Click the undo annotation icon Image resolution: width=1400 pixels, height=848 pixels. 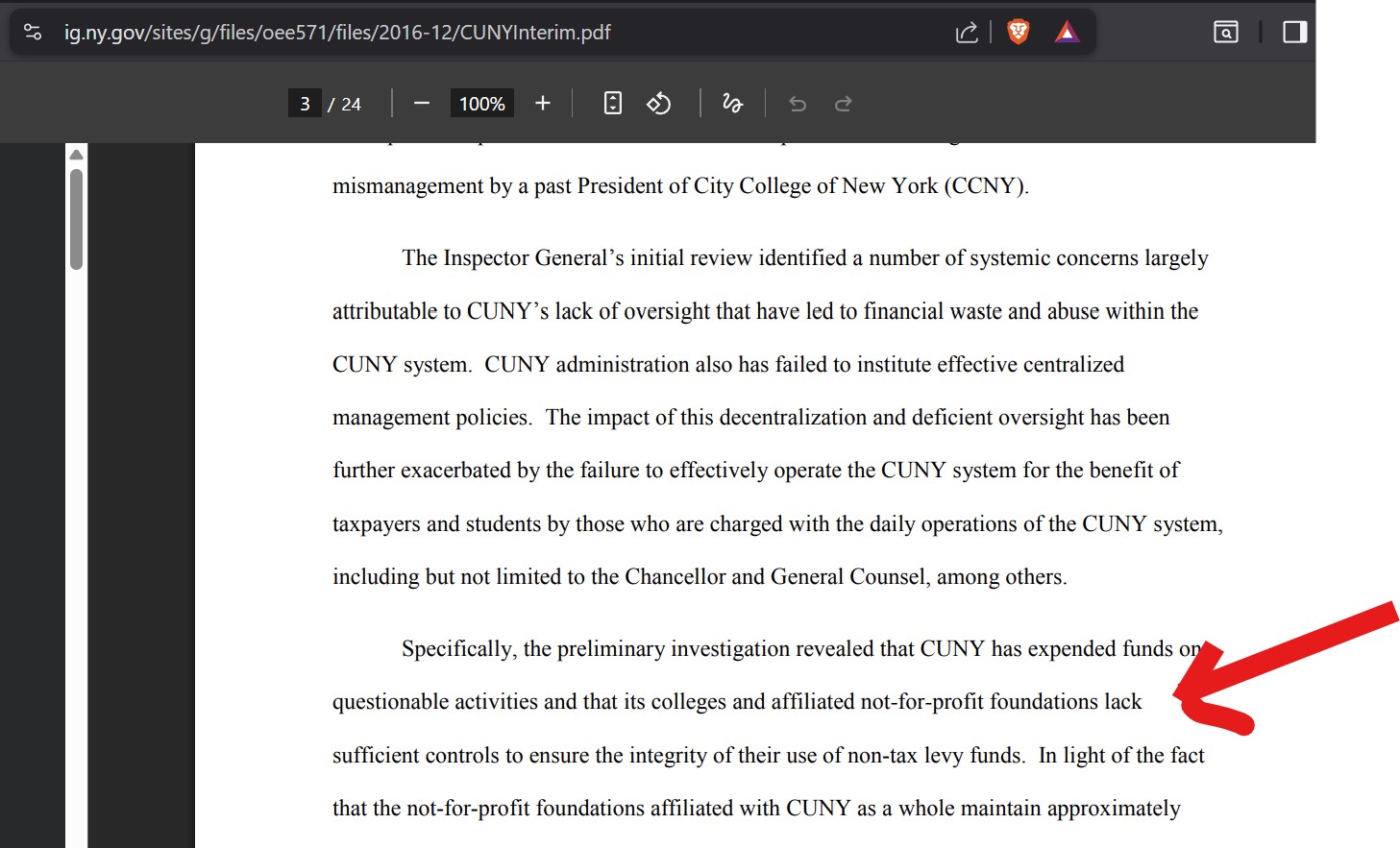click(x=797, y=103)
